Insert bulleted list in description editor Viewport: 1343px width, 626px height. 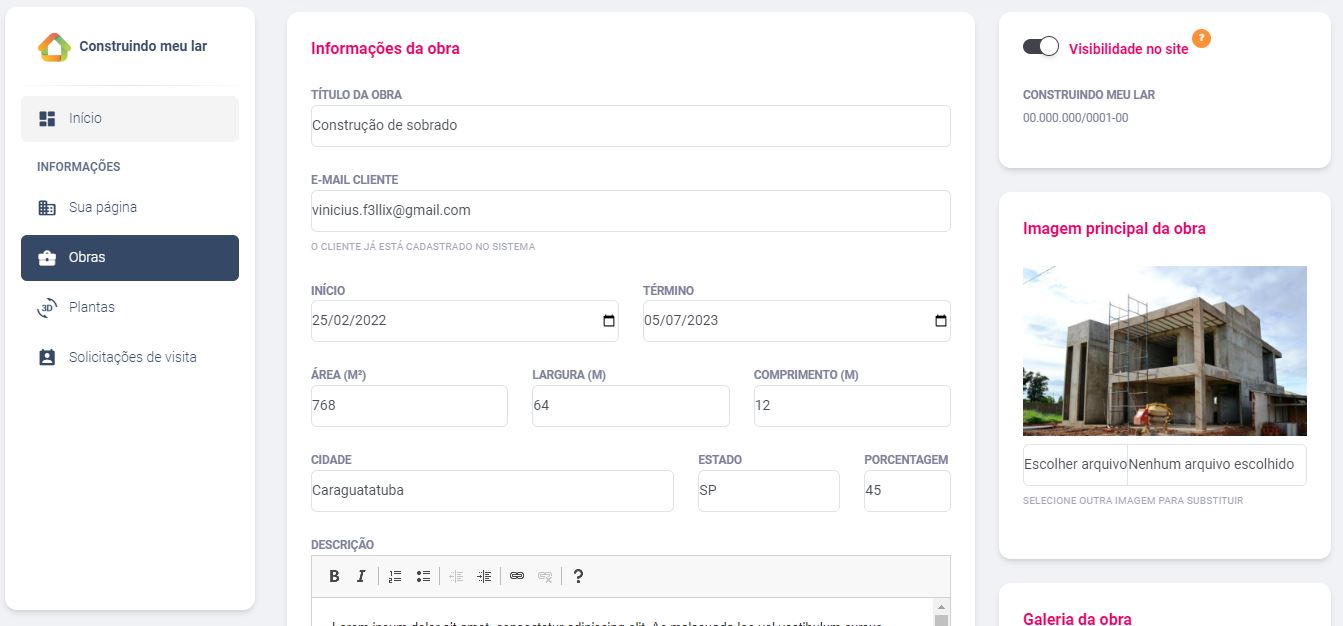tap(423, 576)
